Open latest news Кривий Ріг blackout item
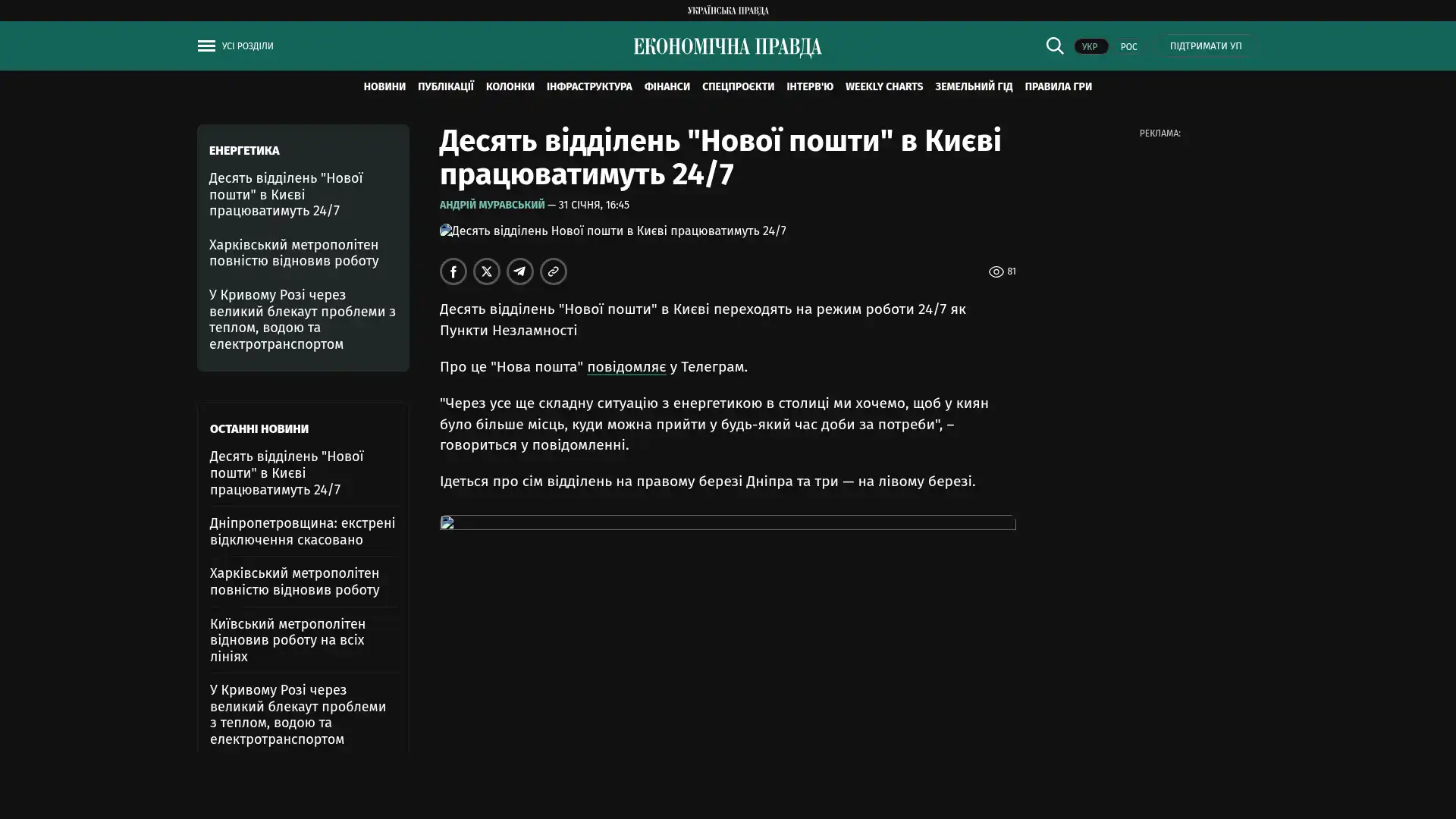This screenshot has height=819, width=1456. pyautogui.click(x=298, y=714)
